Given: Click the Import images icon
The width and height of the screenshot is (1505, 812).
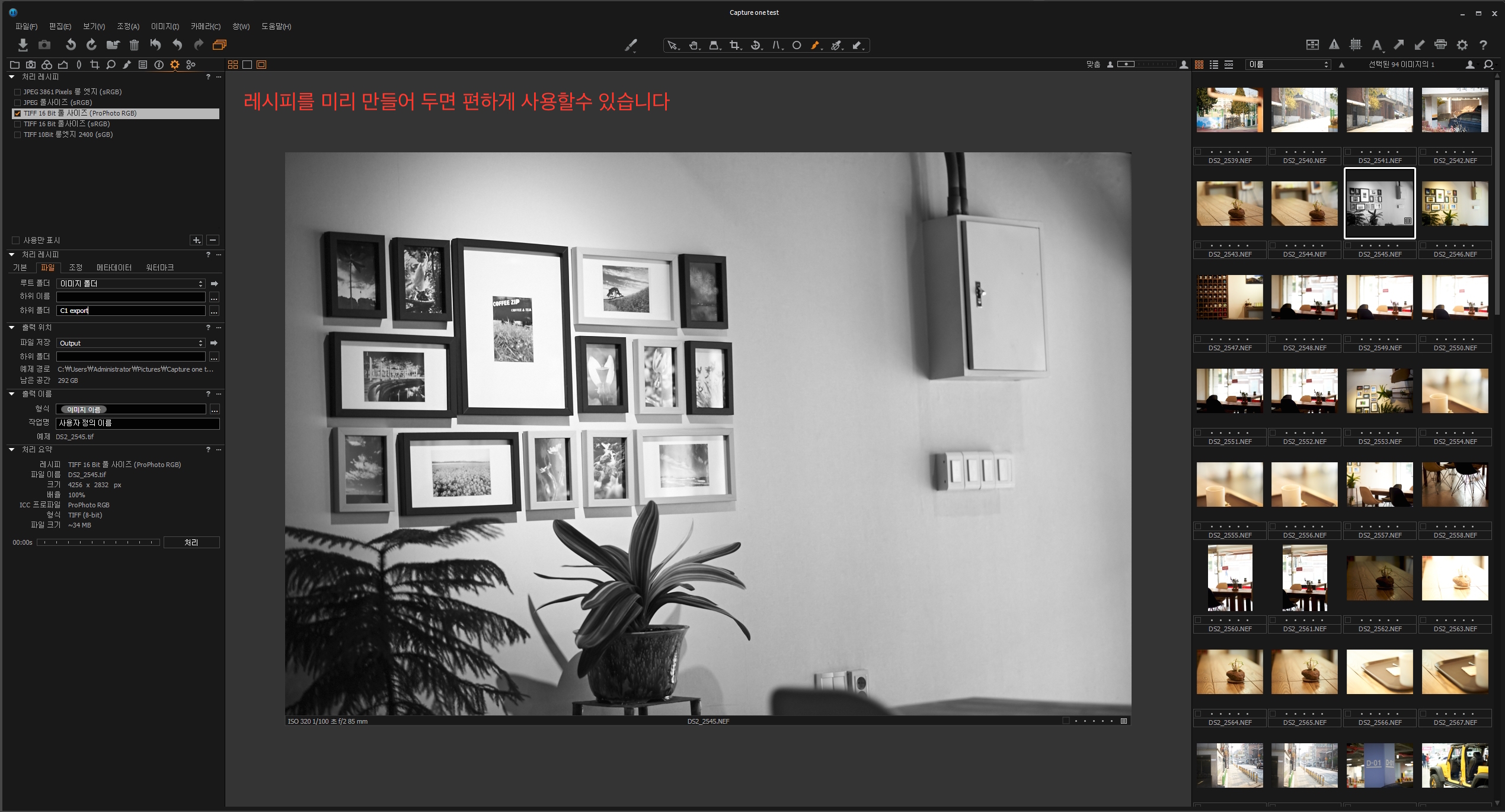Looking at the screenshot, I should point(23,45).
